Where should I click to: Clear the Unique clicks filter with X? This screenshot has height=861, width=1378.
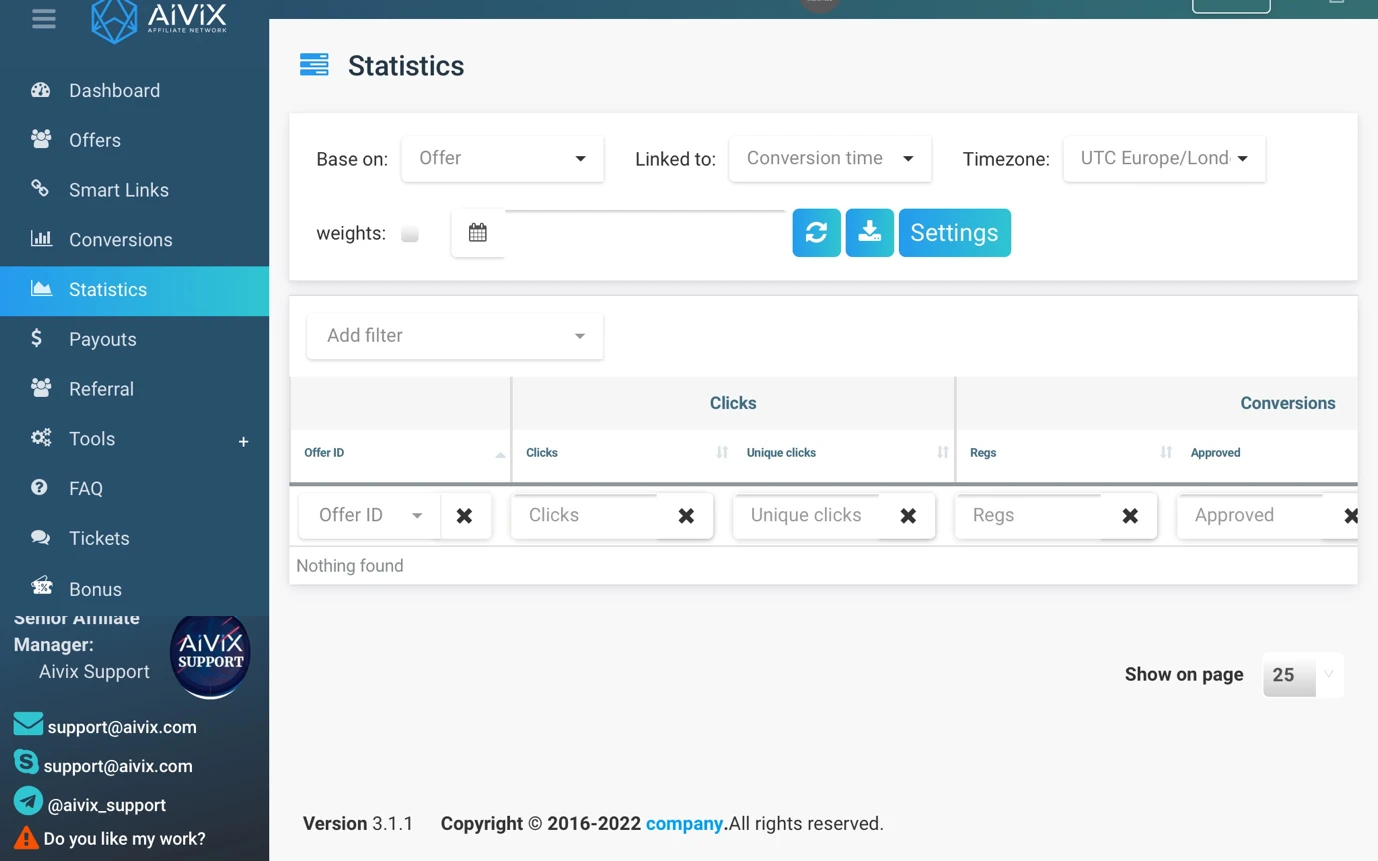908,516
